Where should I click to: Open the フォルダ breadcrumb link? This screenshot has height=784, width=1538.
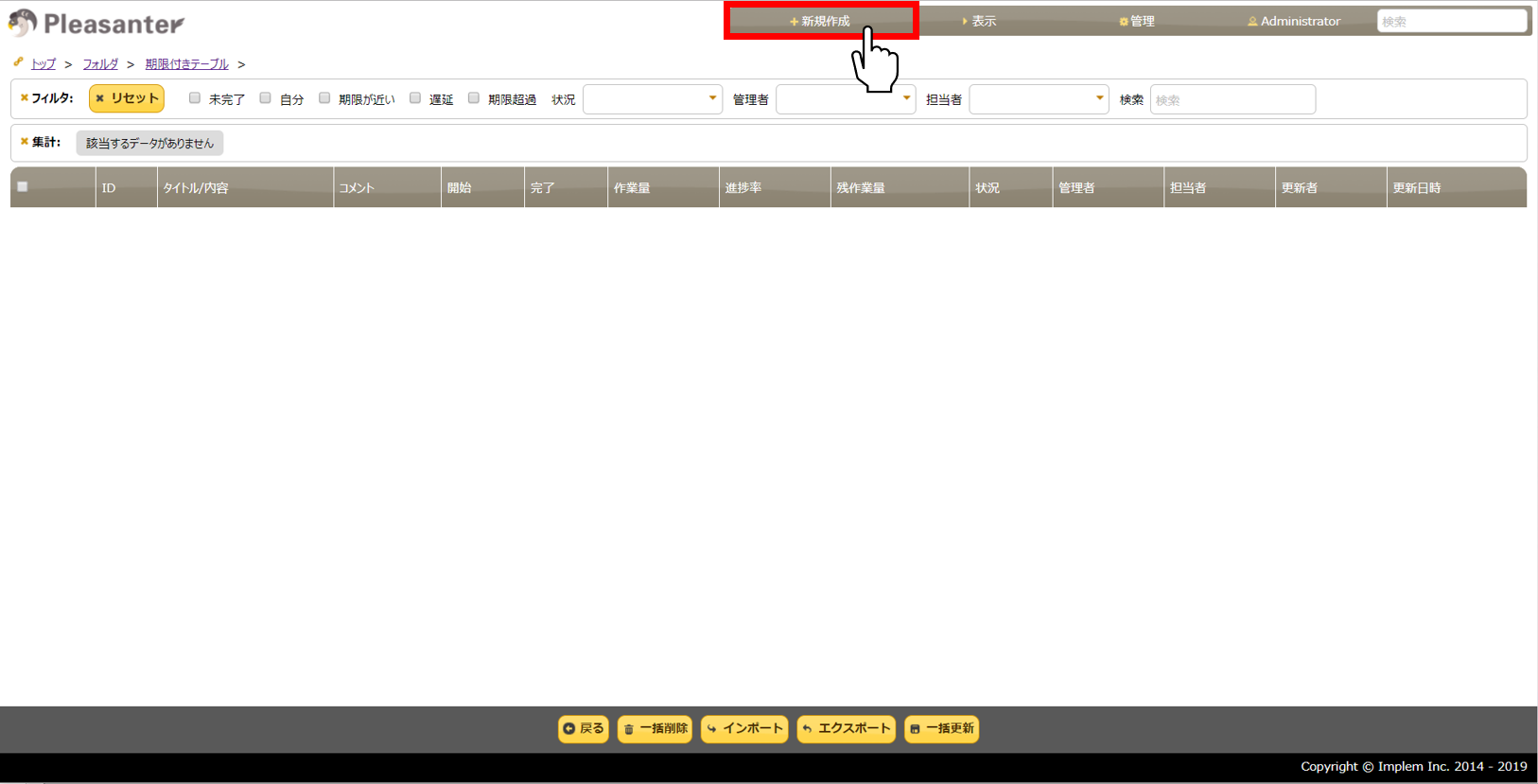click(x=100, y=63)
